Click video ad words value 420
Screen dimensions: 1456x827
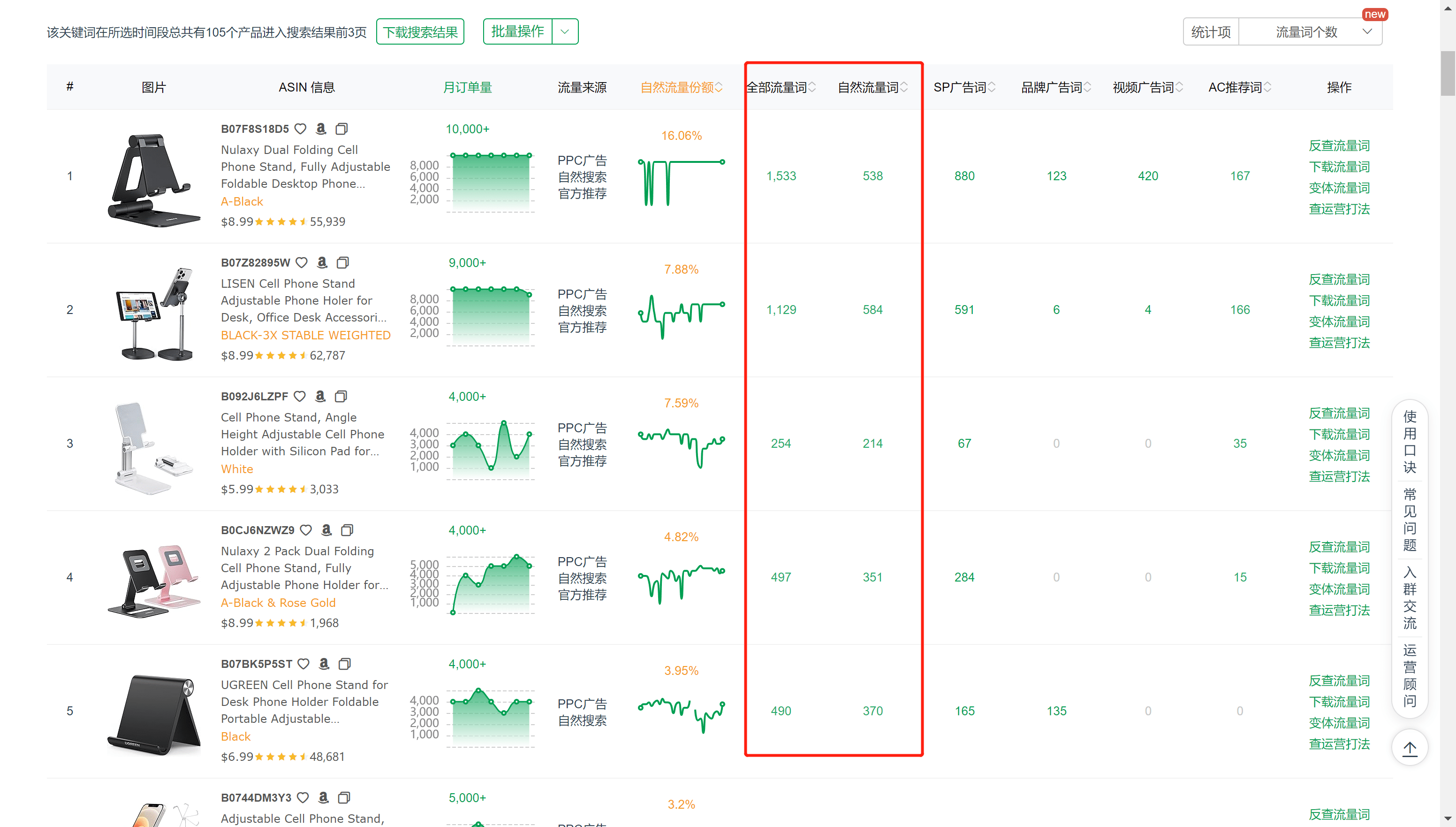pos(1148,176)
